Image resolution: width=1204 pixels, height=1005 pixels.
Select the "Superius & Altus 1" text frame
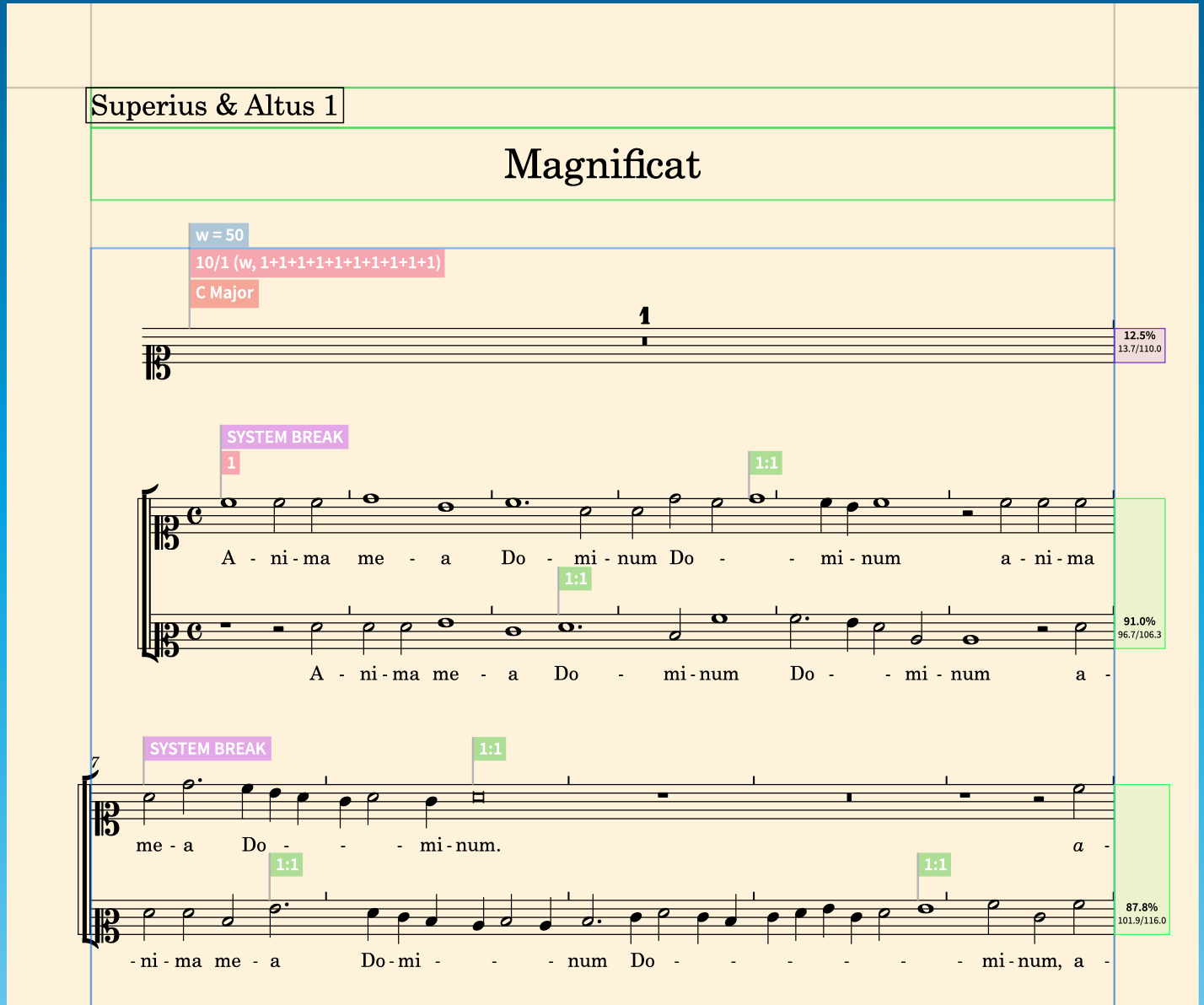[x=214, y=106]
